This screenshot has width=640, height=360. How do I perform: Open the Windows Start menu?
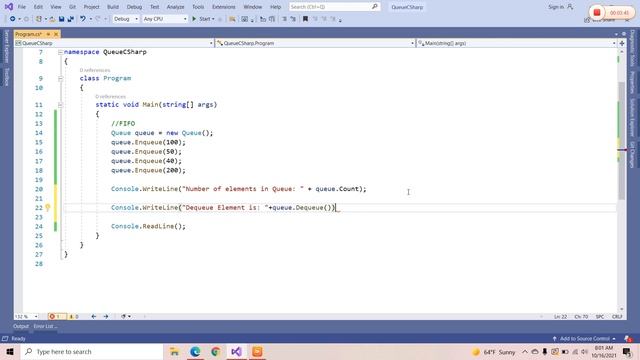coord(10,351)
